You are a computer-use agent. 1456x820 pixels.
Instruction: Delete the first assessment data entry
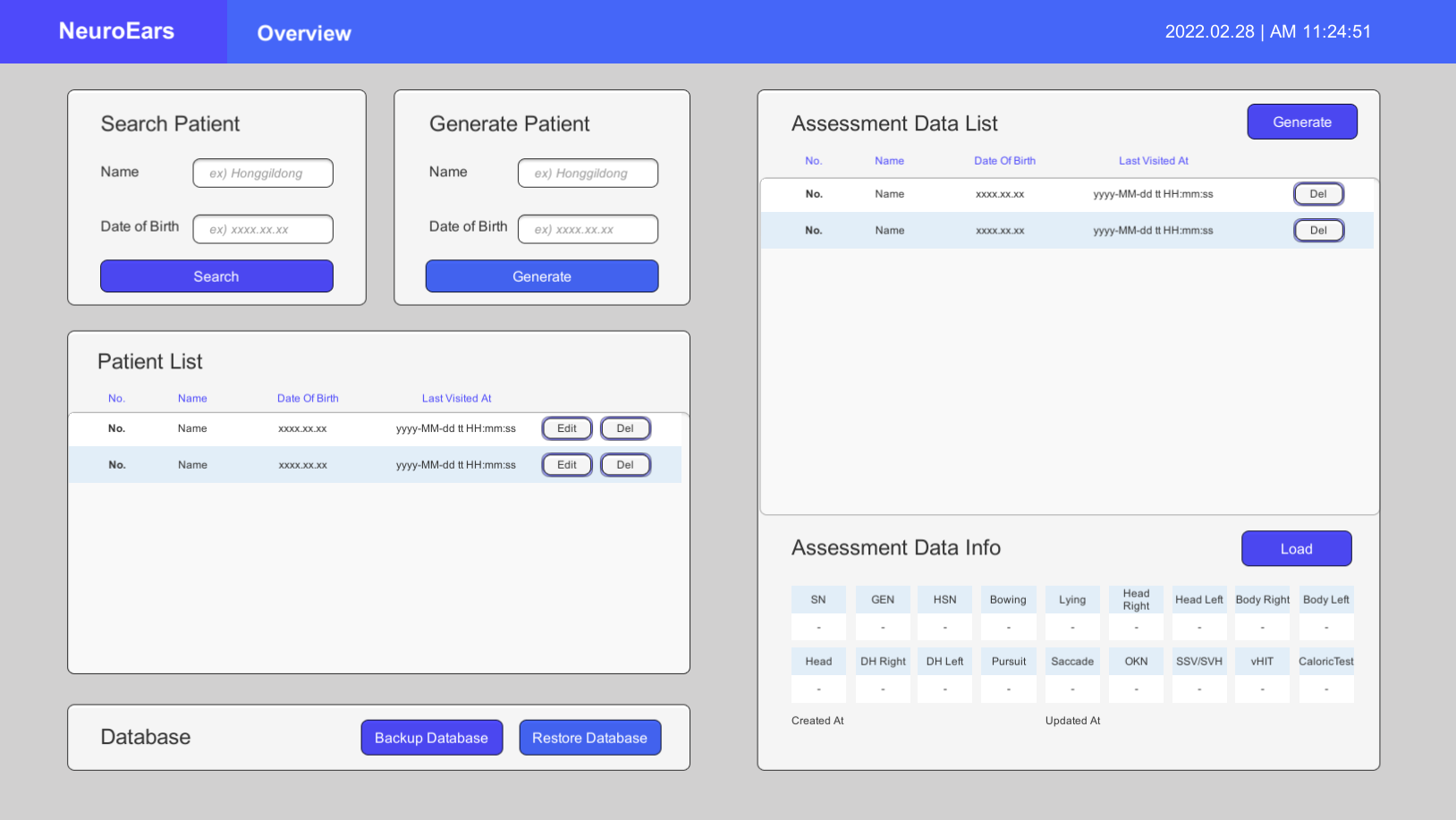tap(1318, 193)
